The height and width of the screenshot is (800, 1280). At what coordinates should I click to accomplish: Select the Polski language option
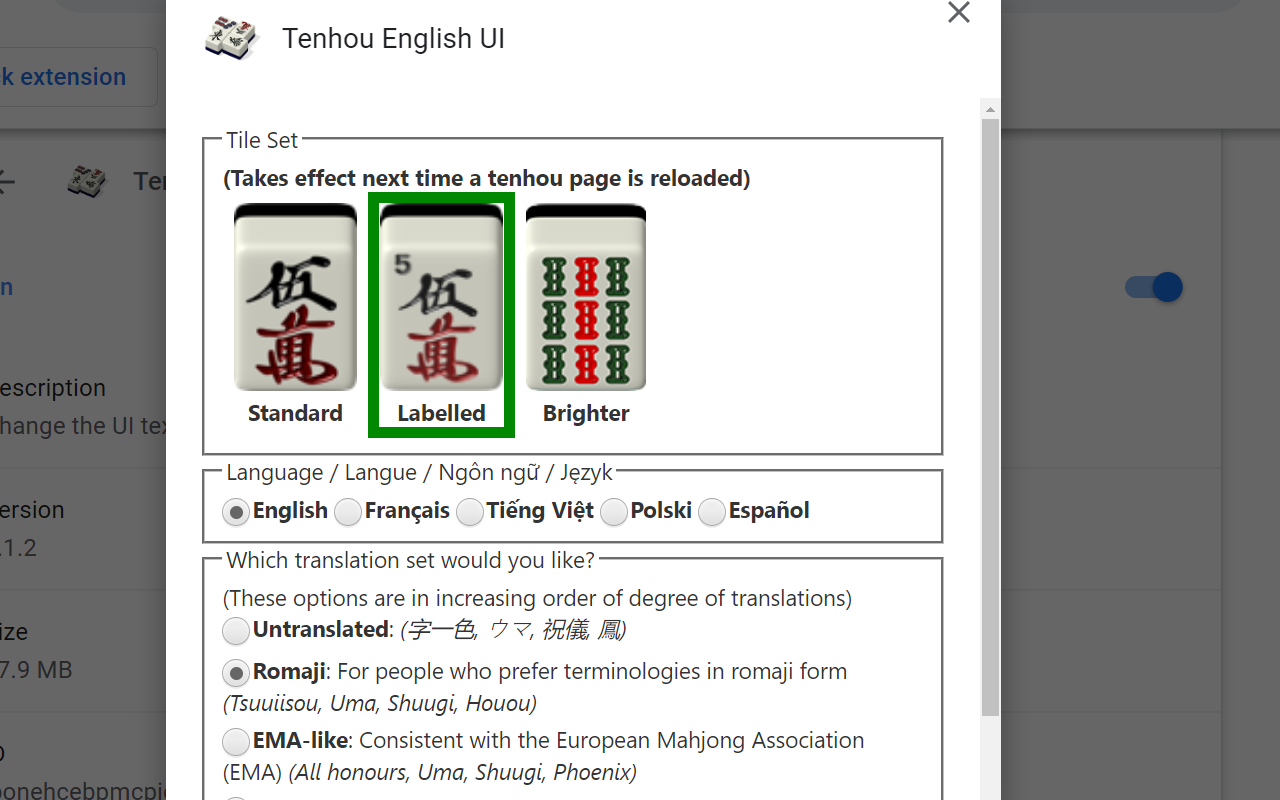614,511
